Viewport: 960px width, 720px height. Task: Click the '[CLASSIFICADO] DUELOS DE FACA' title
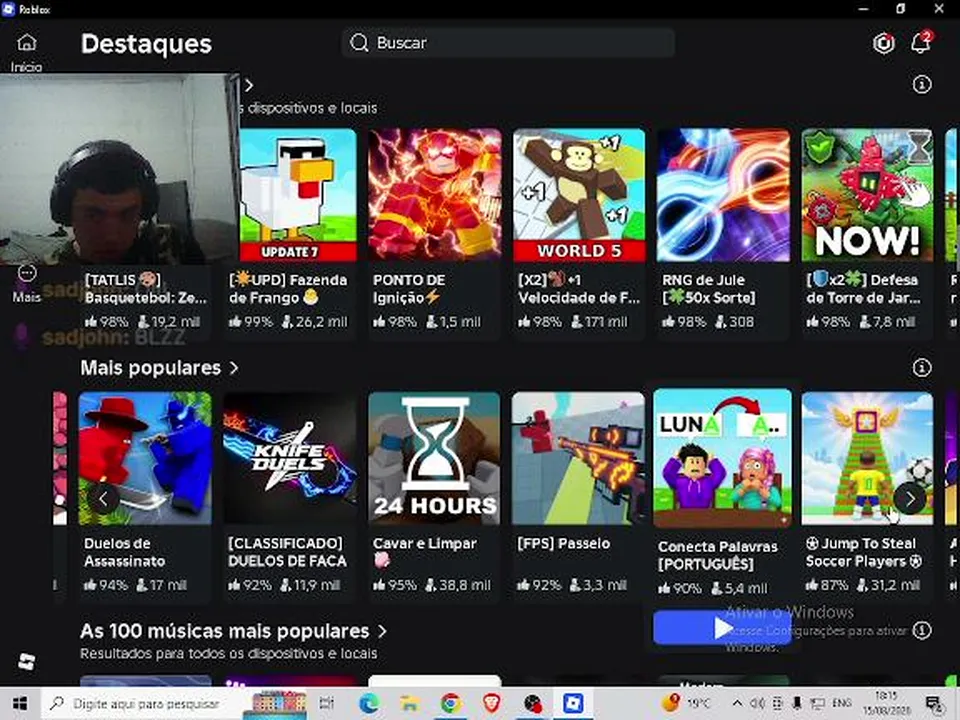pos(288,552)
